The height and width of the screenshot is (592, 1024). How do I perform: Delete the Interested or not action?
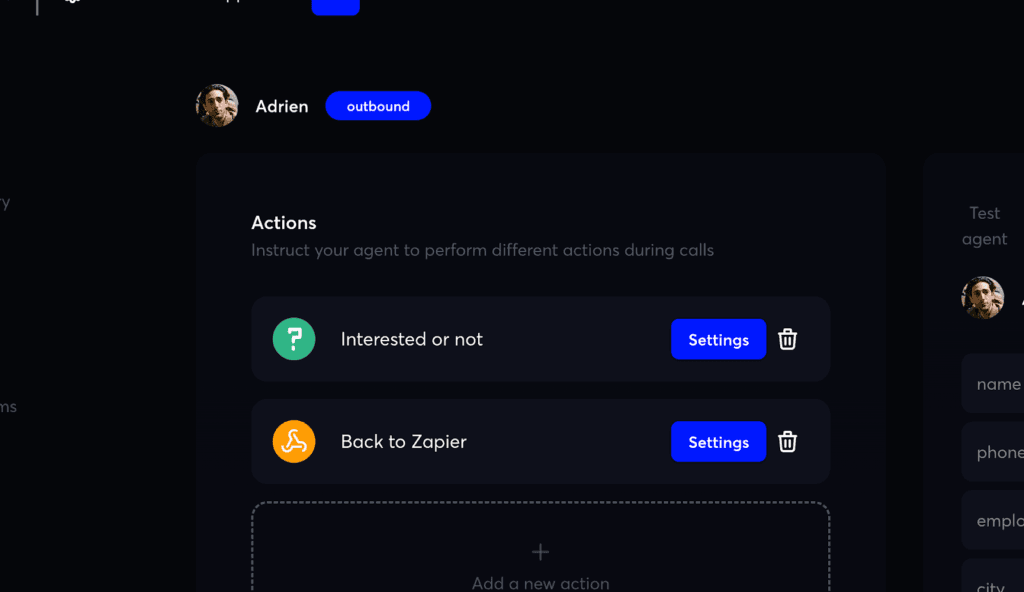(x=787, y=339)
